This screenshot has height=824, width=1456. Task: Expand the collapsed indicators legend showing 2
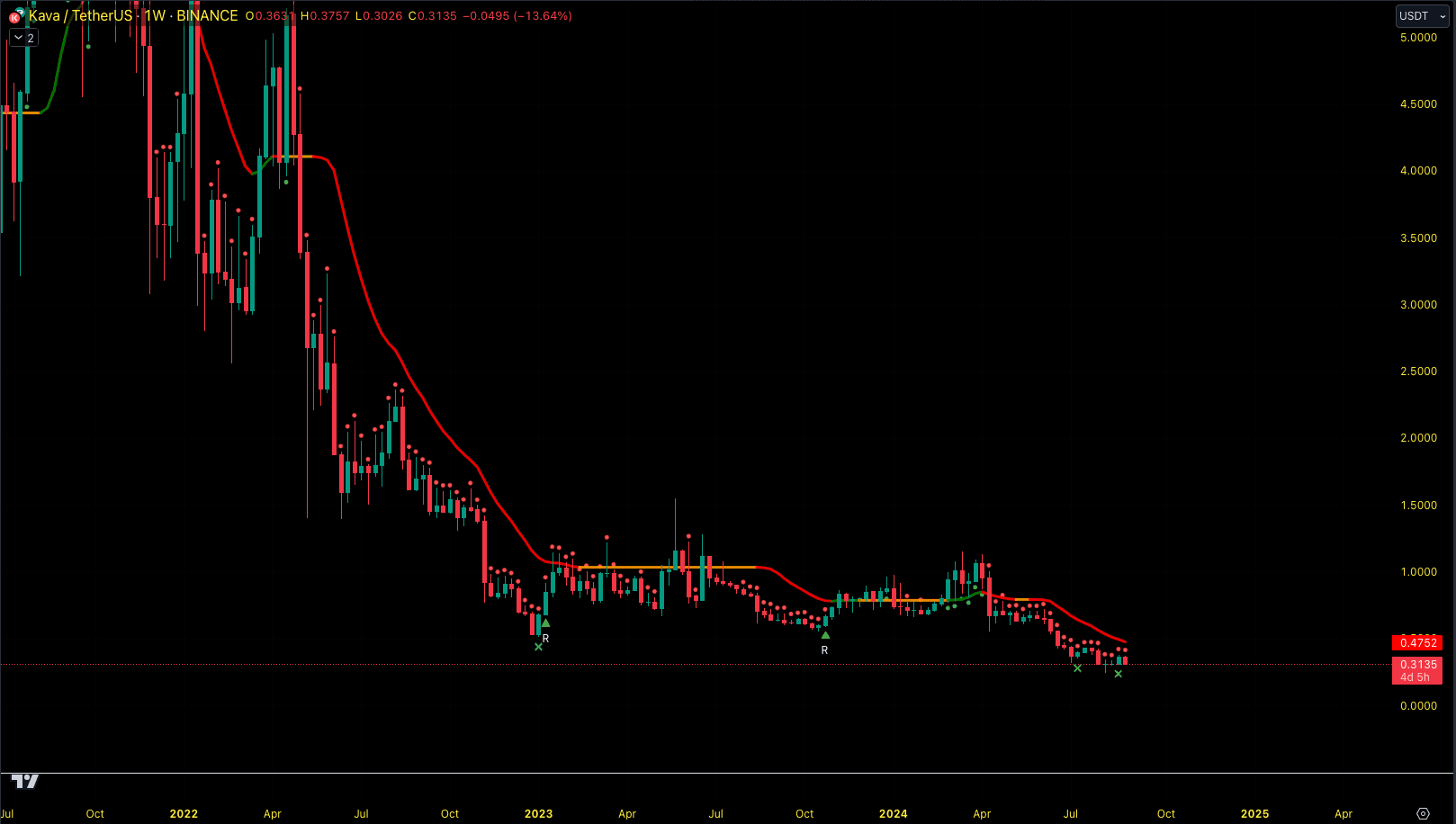(23, 38)
